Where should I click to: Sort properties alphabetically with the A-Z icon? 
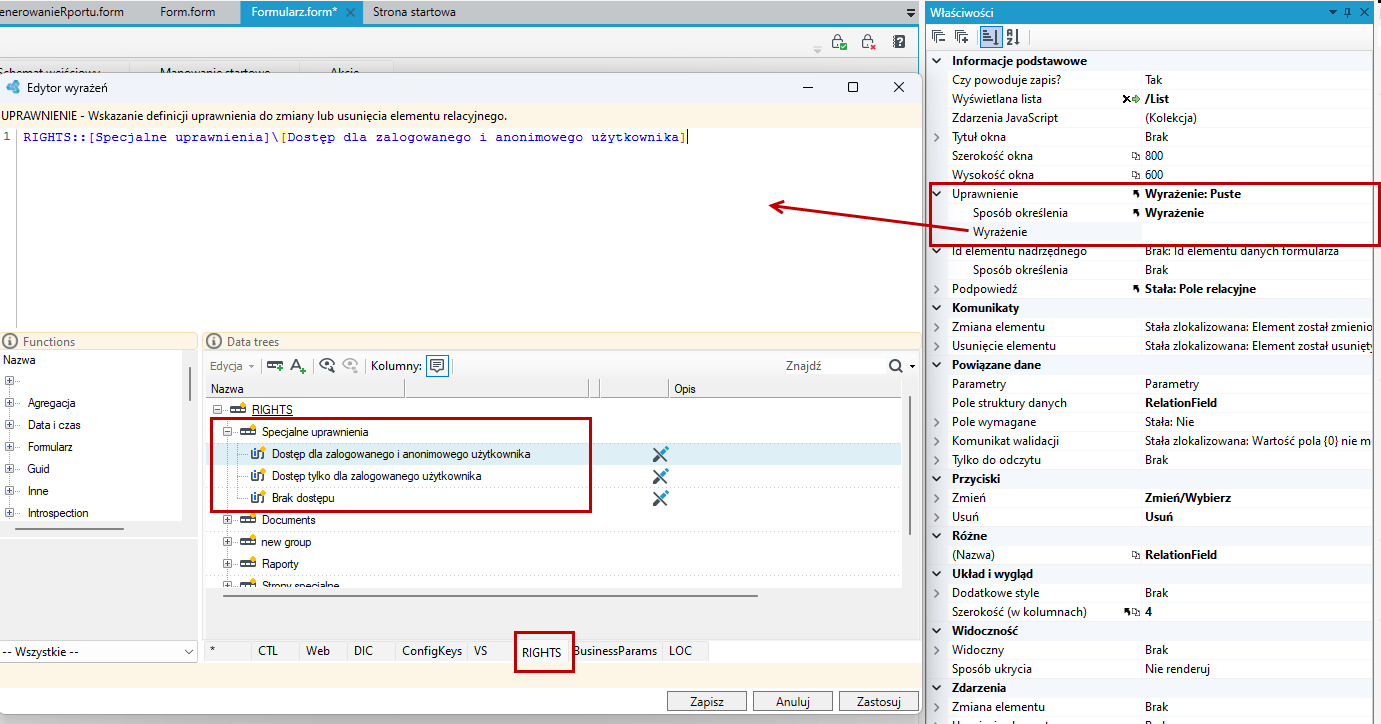pyautogui.click(x=1013, y=37)
